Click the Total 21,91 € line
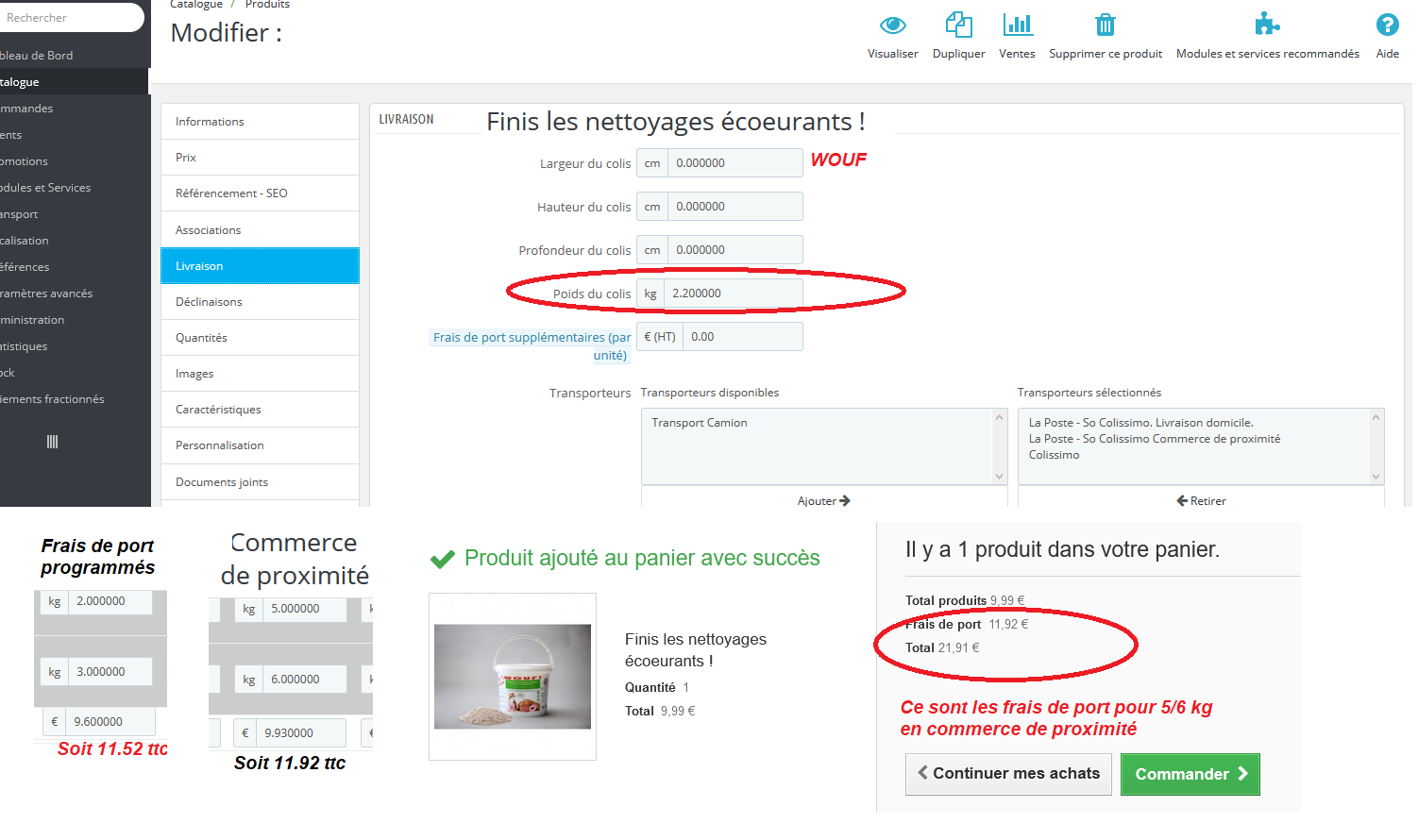Screen dimensions: 1418x840 click(942, 647)
